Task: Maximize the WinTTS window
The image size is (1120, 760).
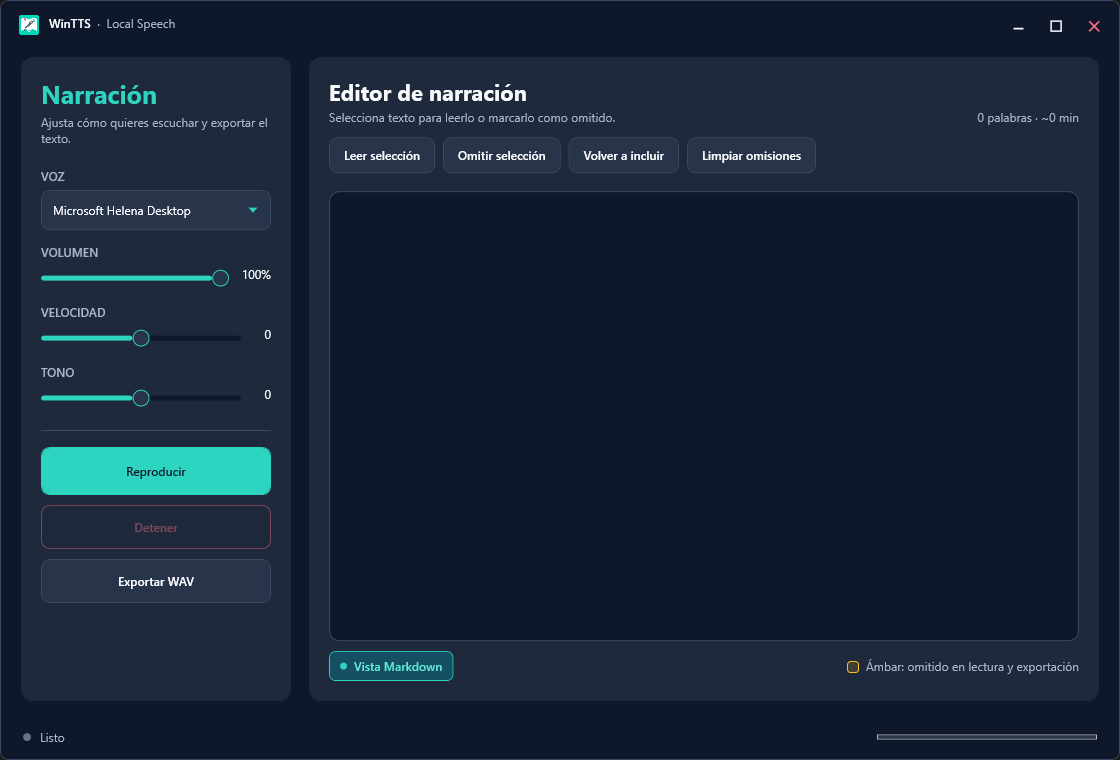Action: click(1056, 26)
